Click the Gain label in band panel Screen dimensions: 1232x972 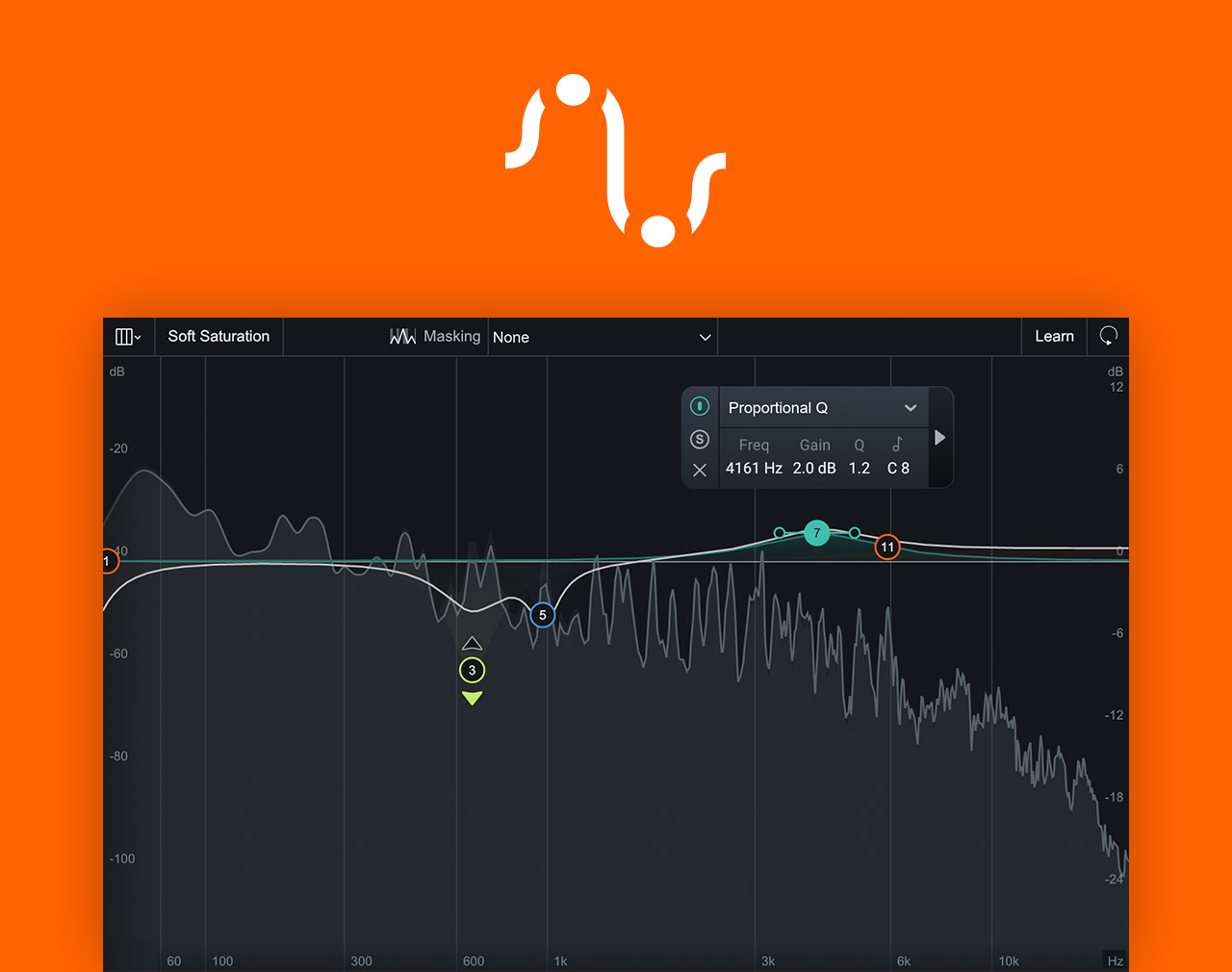click(x=814, y=445)
